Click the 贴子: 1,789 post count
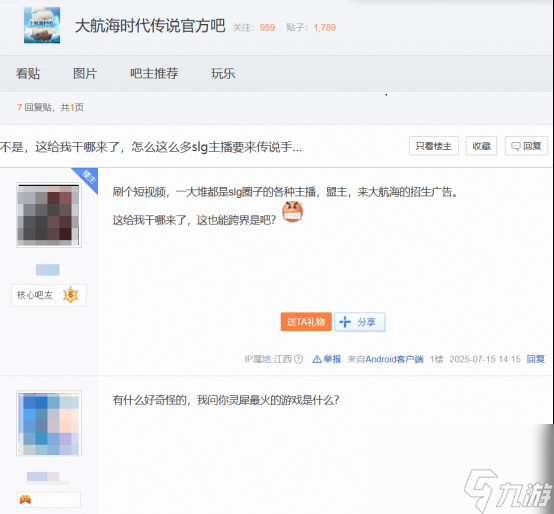The image size is (554, 514). tap(311, 28)
